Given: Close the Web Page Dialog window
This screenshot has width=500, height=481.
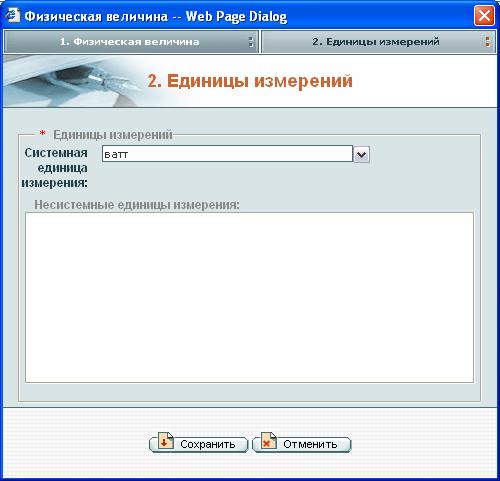Looking at the screenshot, I should point(484,16).
